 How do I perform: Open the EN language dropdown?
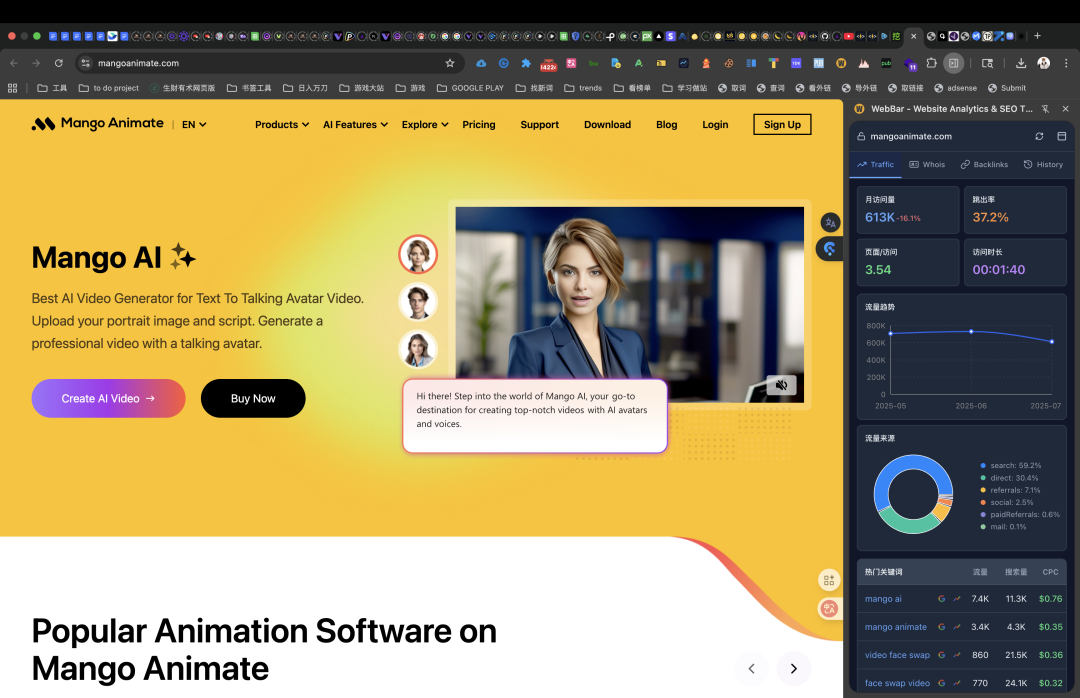[x=194, y=125]
